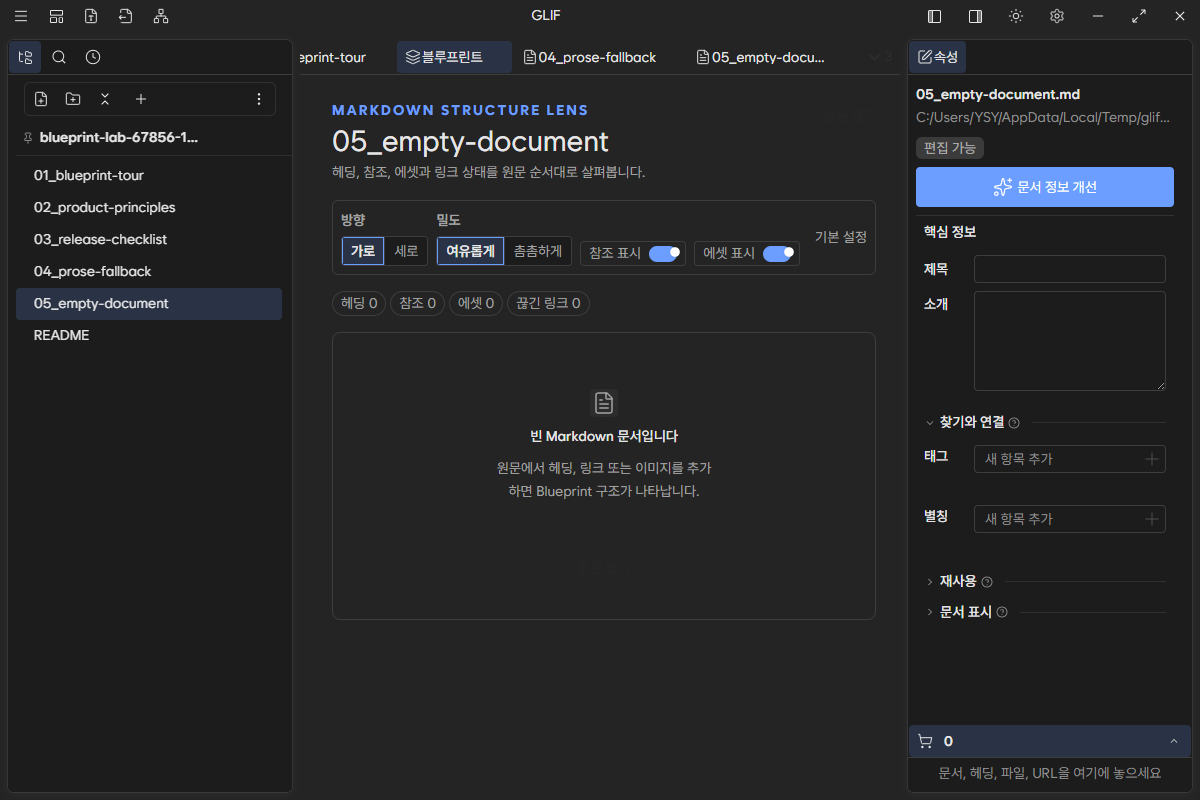This screenshot has height=800, width=1200.
Task: Select the 속성 properties tab
Action: (x=937, y=57)
